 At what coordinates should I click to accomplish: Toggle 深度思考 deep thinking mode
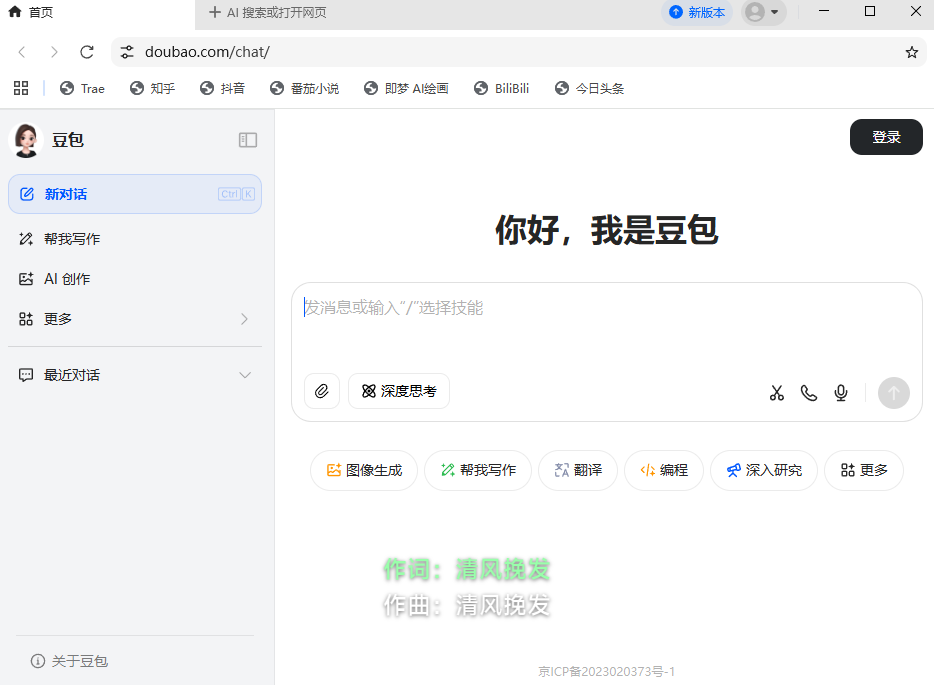399,391
